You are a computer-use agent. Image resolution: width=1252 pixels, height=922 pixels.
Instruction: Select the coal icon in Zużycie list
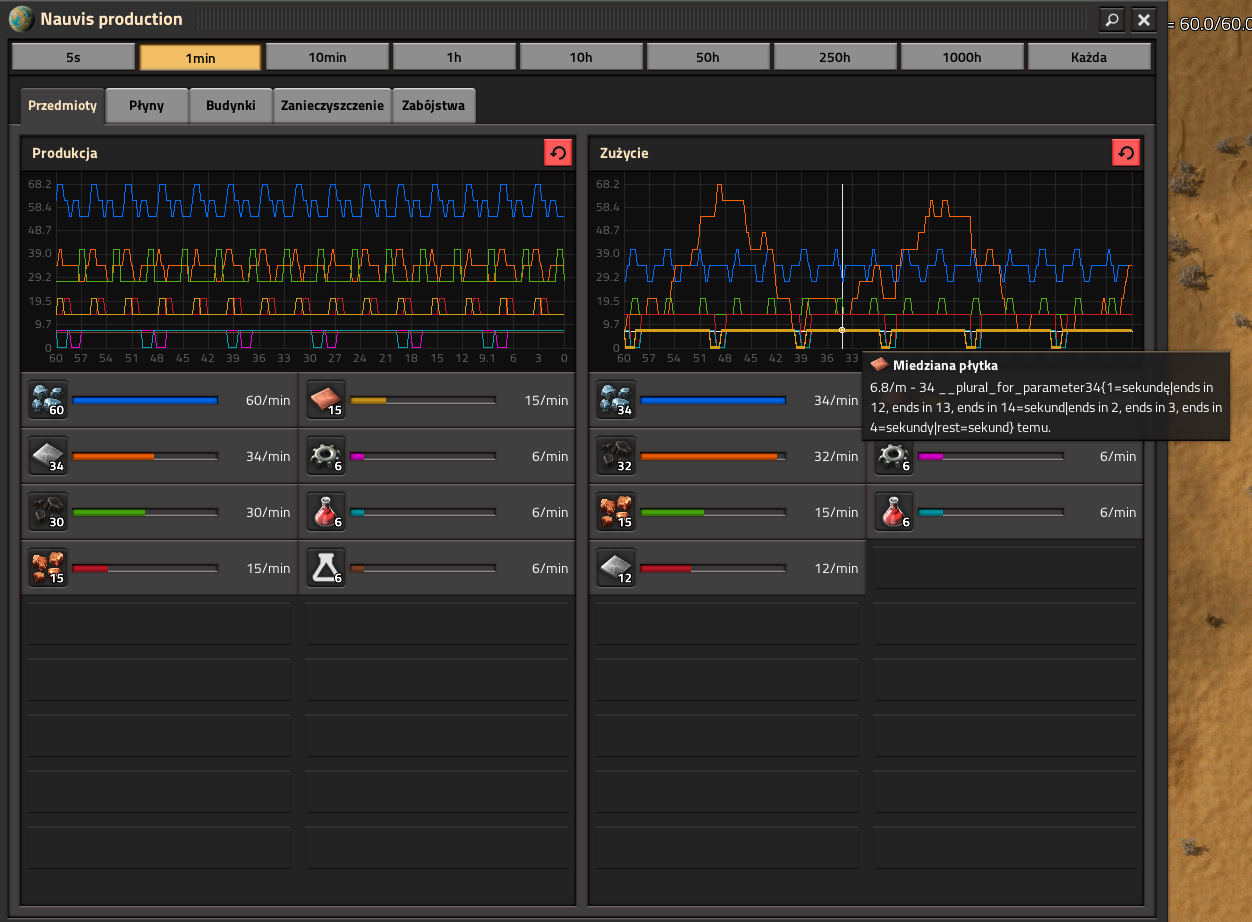(x=616, y=456)
